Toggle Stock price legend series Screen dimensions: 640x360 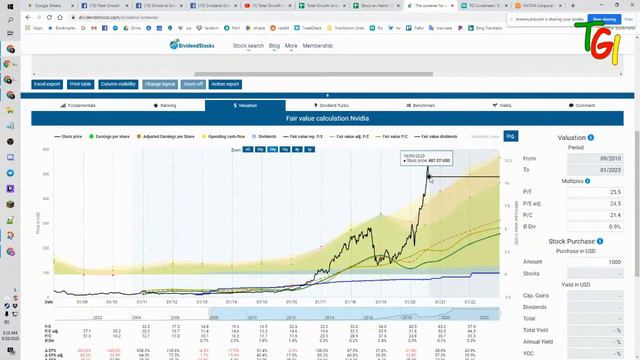tap(68, 136)
